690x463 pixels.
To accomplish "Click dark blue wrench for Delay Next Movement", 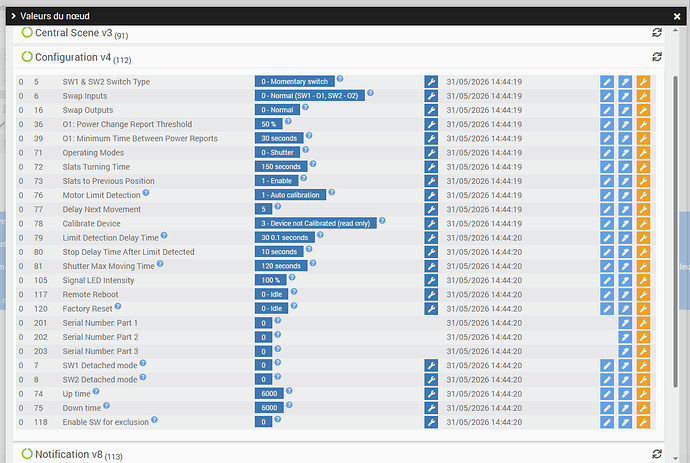I will (x=431, y=209).
